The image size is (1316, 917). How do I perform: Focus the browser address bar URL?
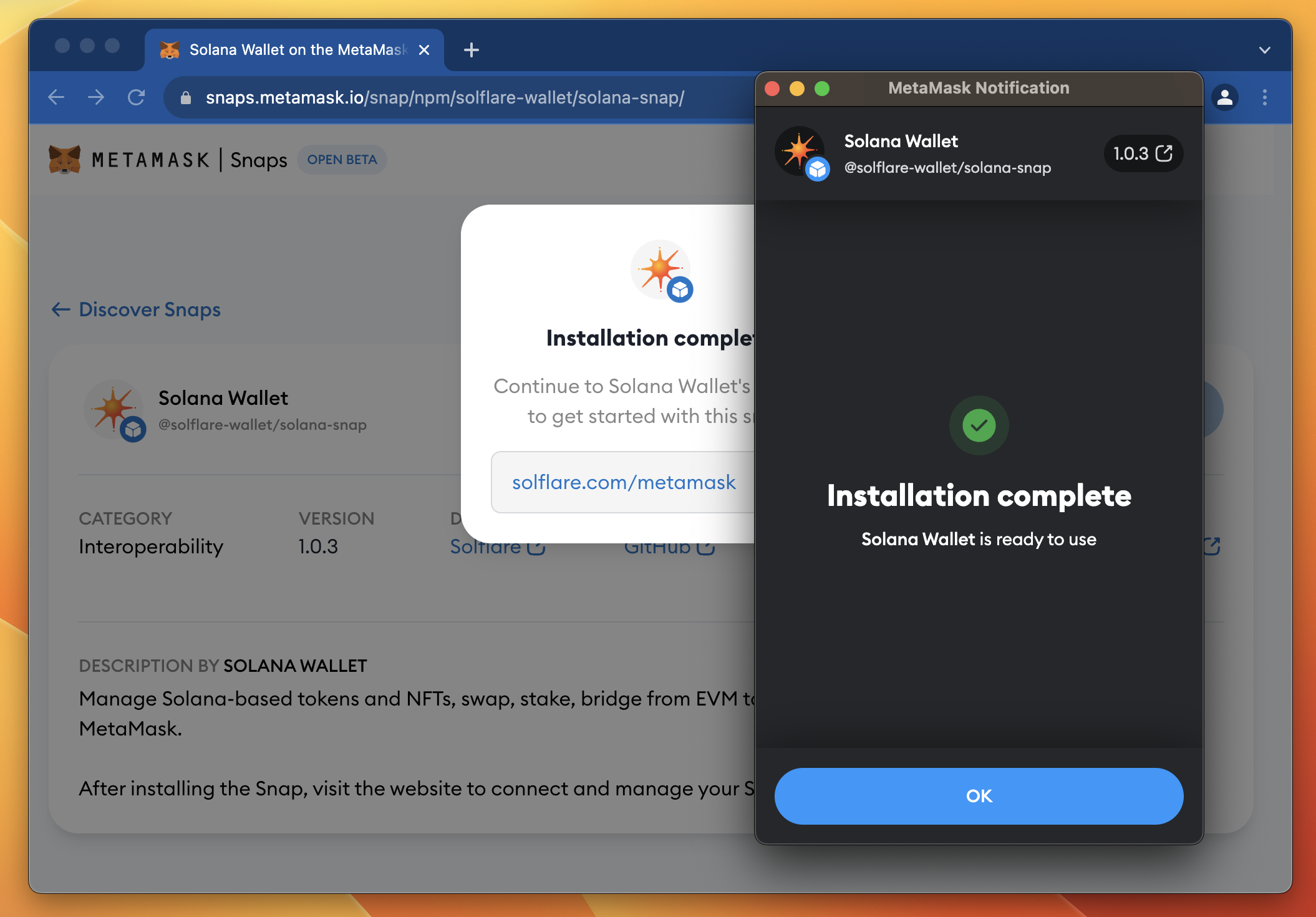click(445, 97)
